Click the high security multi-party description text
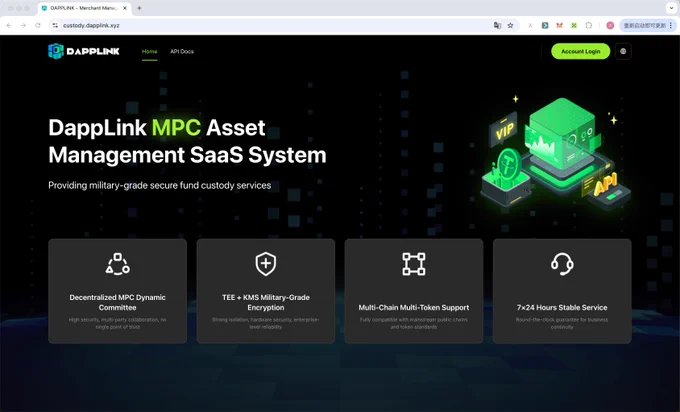 coord(118,323)
